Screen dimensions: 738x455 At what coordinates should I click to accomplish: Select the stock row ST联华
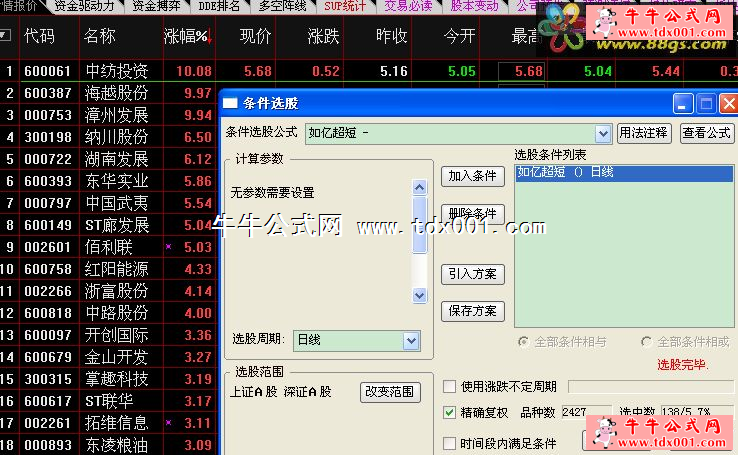[x=109, y=401]
